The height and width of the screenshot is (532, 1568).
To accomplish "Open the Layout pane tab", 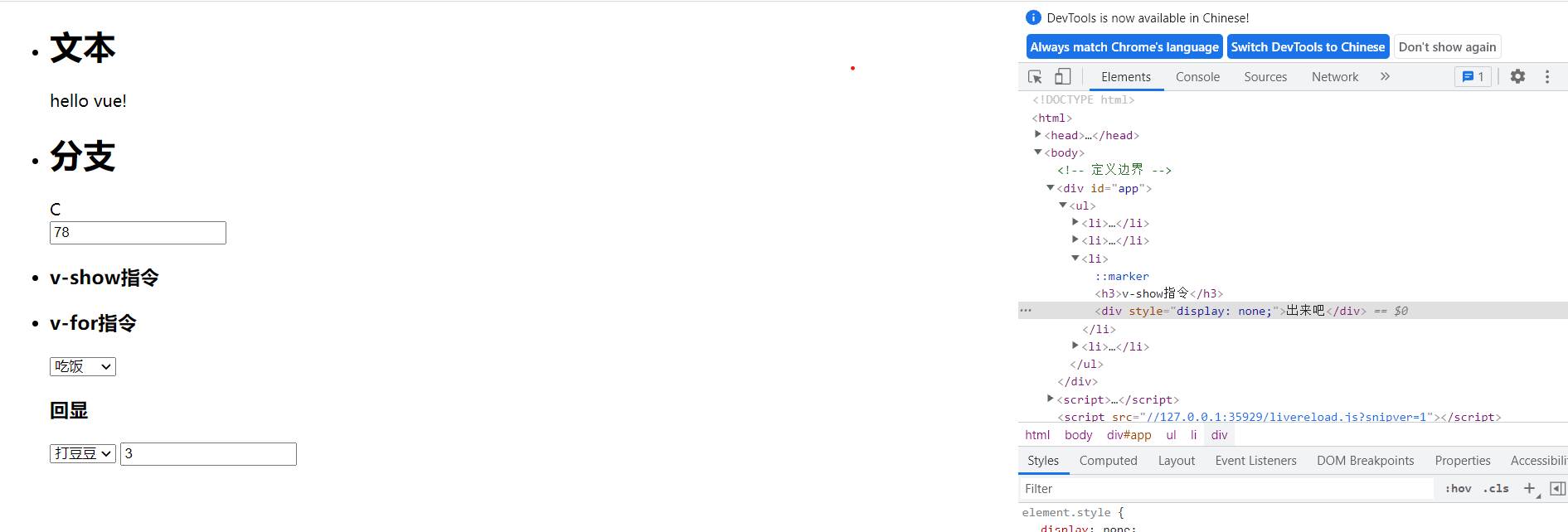I will pyautogui.click(x=1177, y=461).
